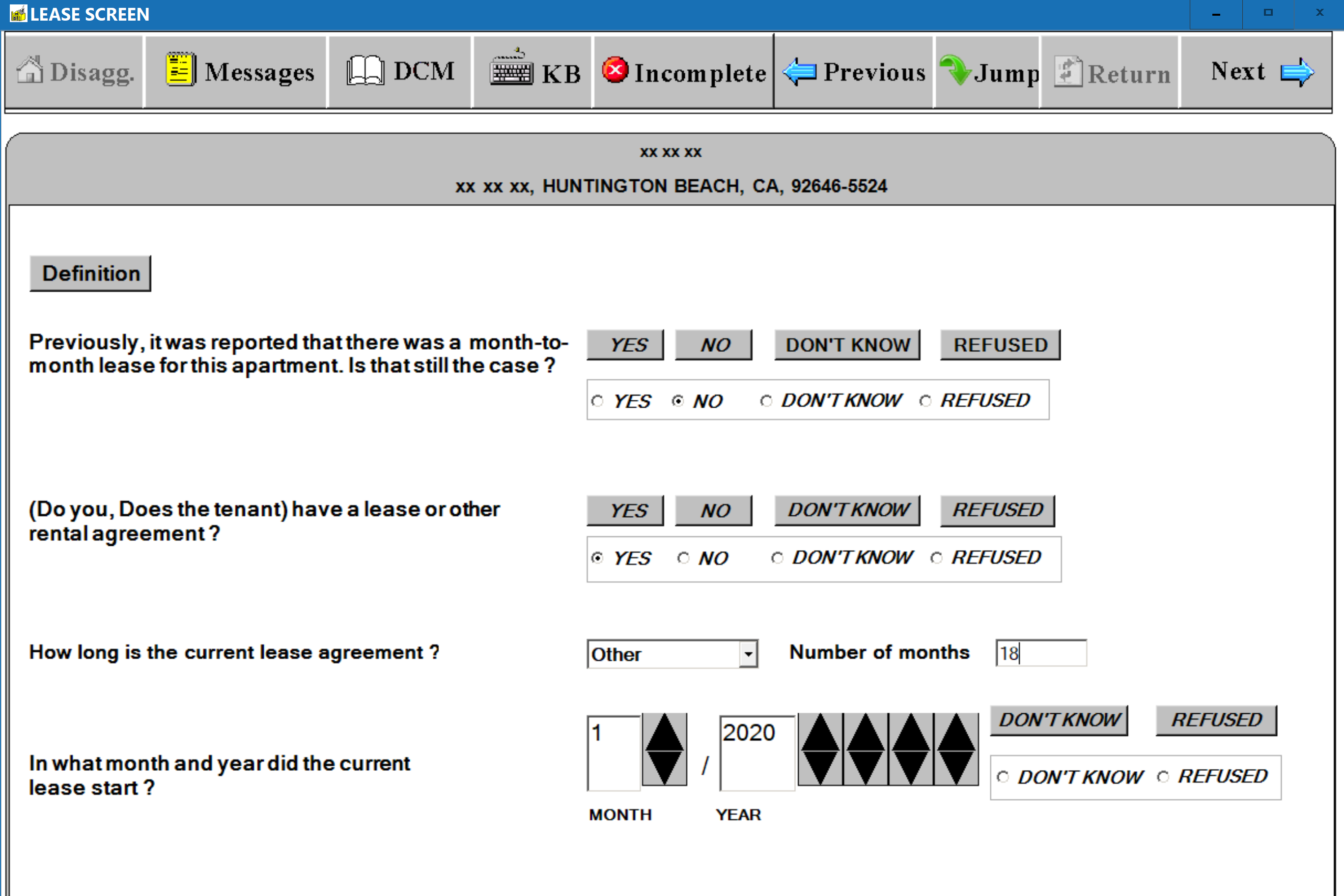The width and height of the screenshot is (1344, 896).
Task: Advance using the Next arrow icon
Action: click(x=1296, y=72)
